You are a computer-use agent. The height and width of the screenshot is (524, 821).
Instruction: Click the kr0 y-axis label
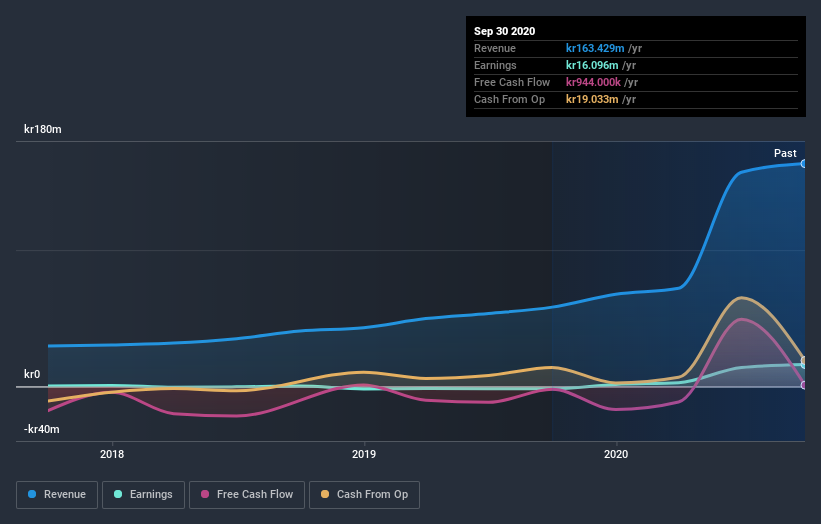pos(32,374)
